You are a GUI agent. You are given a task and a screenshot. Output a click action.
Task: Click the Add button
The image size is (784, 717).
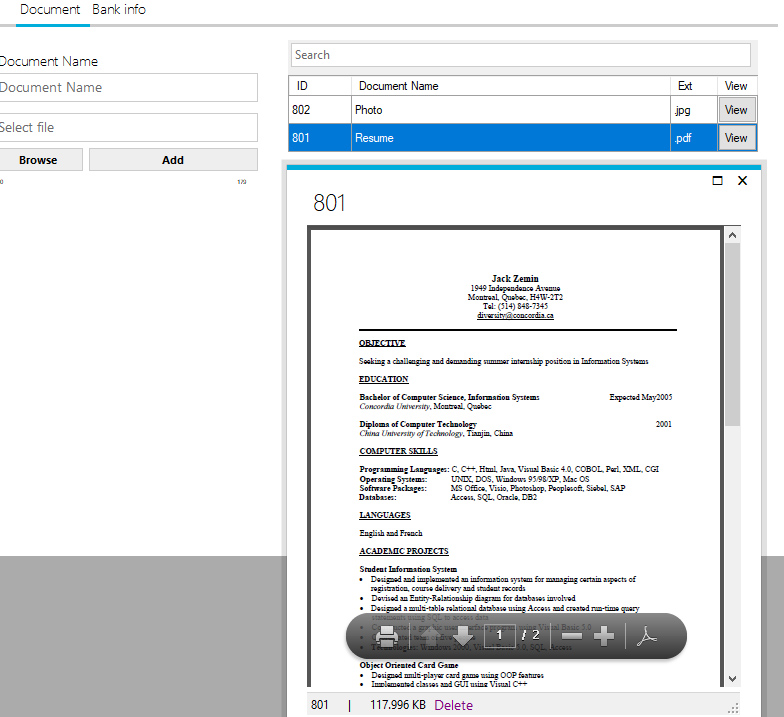coord(174,160)
